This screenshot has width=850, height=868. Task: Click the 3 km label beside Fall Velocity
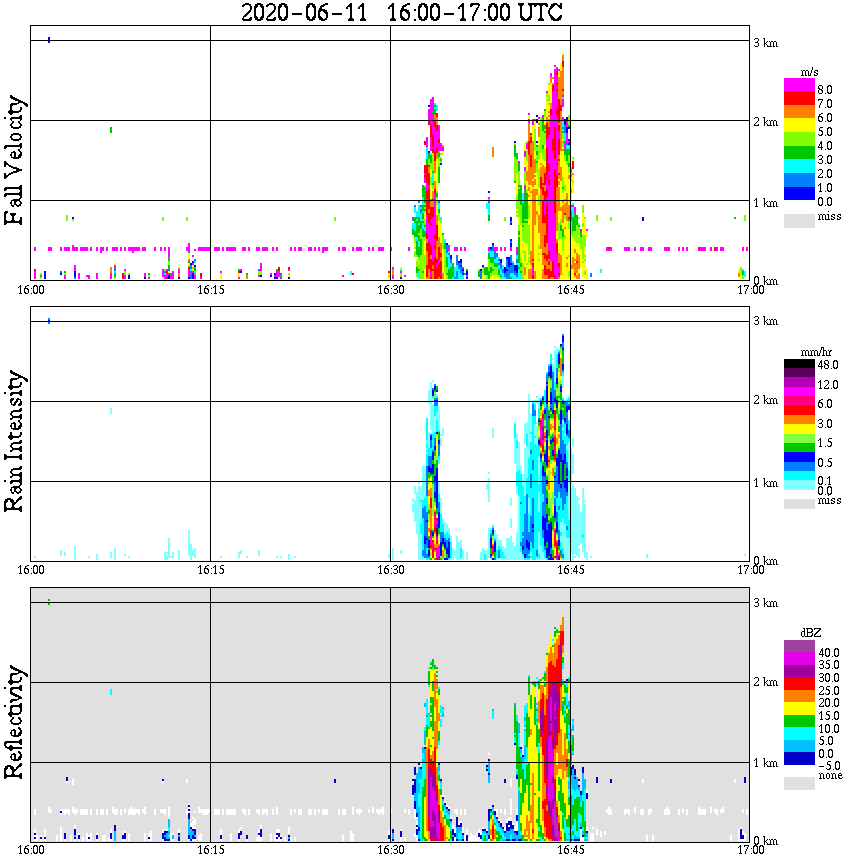(x=765, y=43)
